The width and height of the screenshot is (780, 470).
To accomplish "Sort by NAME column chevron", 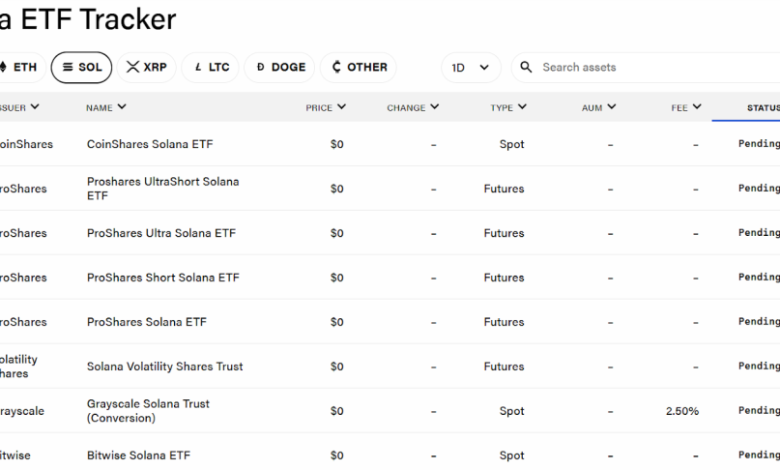I will pyautogui.click(x=122, y=106).
